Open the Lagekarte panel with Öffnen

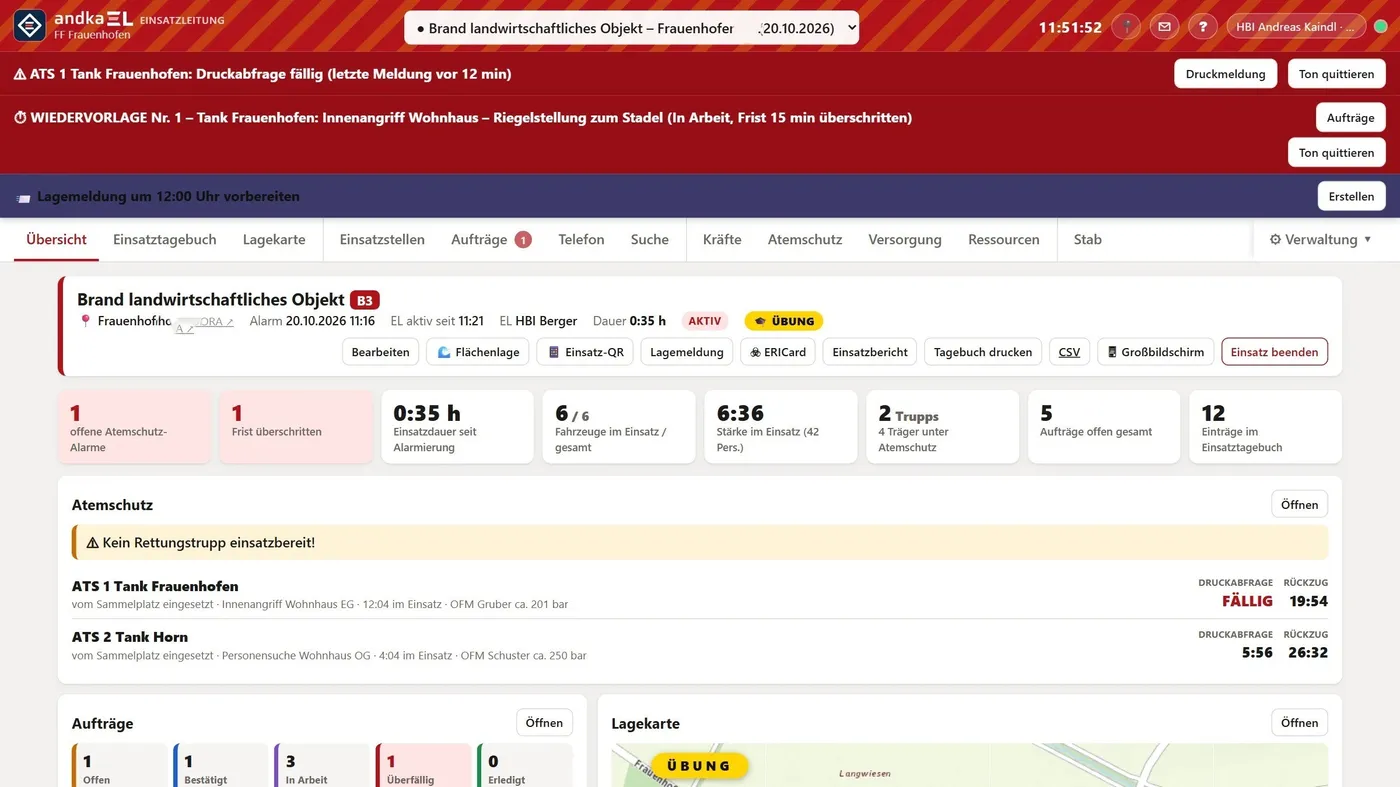coord(1299,723)
